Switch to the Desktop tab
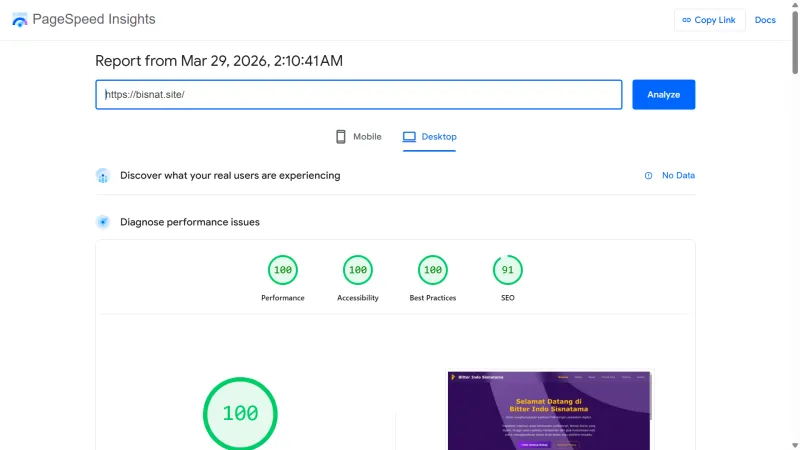The width and height of the screenshot is (800, 450). pyautogui.click(x=430, y=137)
